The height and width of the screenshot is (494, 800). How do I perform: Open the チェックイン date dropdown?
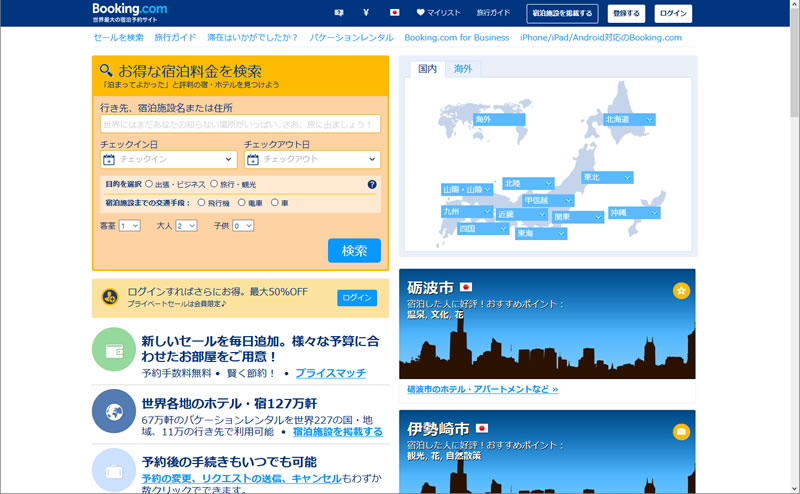[x=169, y=160]
